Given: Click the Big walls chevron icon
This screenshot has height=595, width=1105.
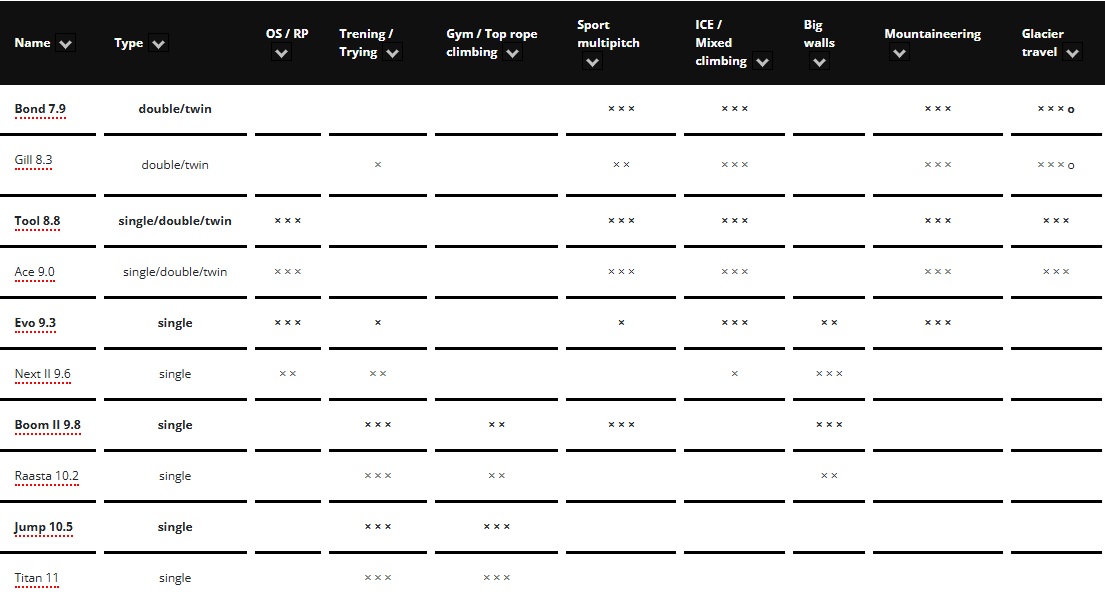Looking at the screenshot, I should click(x=819, y=62).
